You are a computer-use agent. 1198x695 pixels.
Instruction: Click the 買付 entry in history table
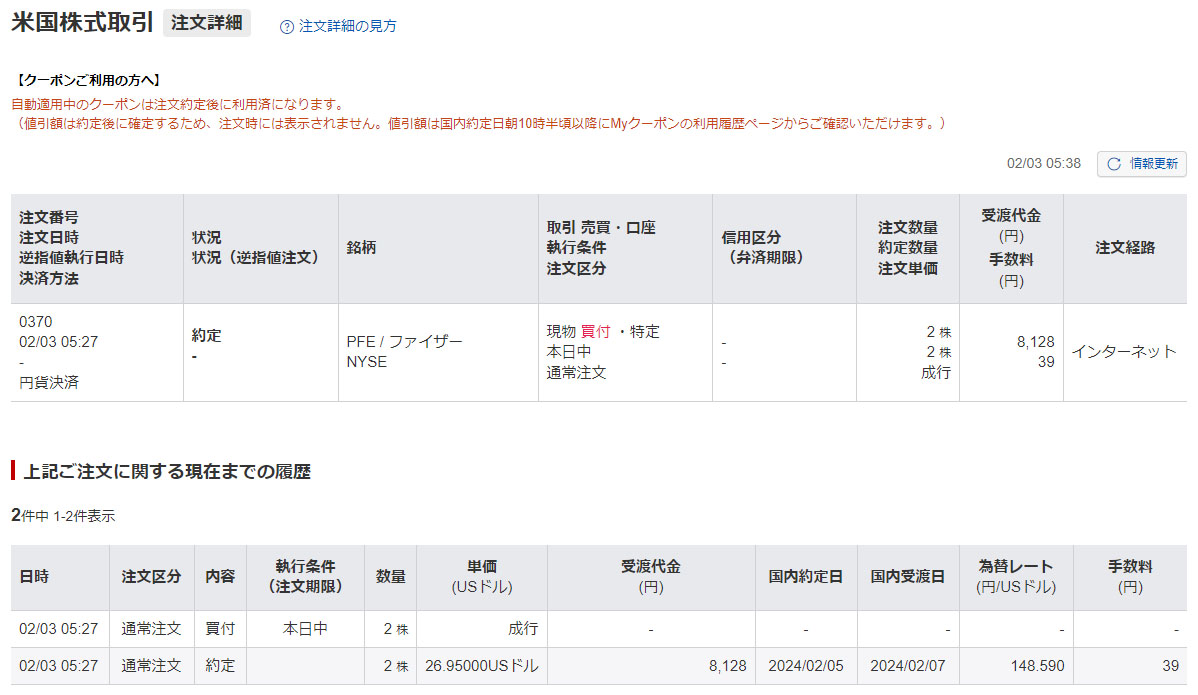tap(220, 629)
